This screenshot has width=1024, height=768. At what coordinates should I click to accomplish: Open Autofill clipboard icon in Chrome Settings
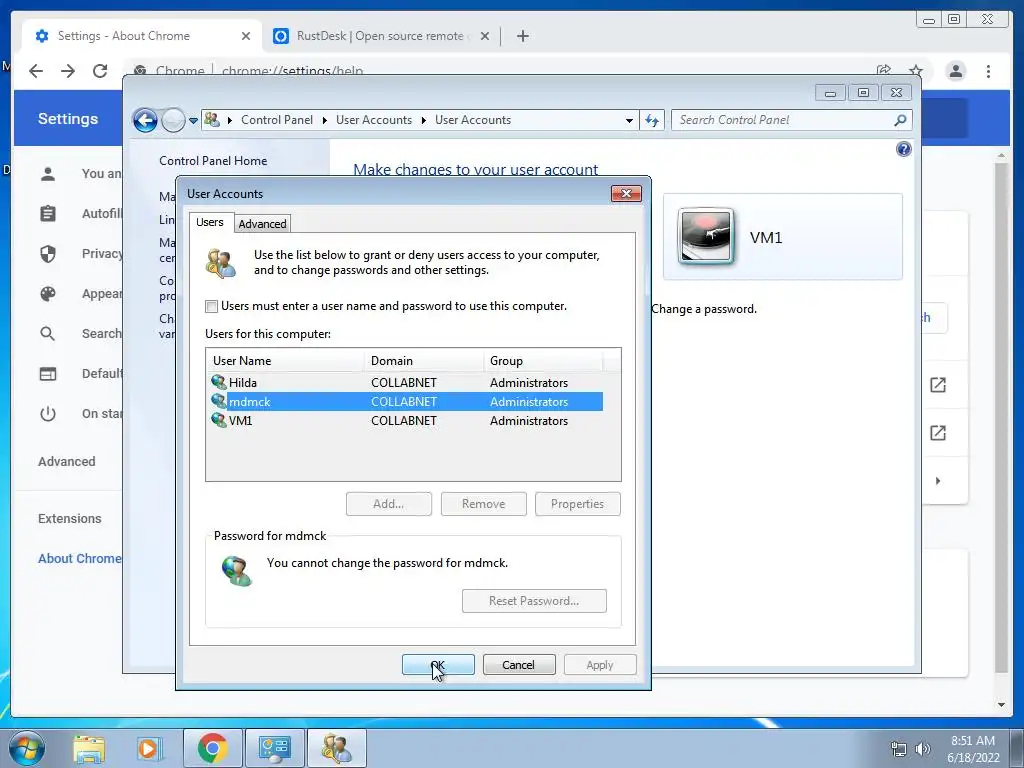(48, 214)
